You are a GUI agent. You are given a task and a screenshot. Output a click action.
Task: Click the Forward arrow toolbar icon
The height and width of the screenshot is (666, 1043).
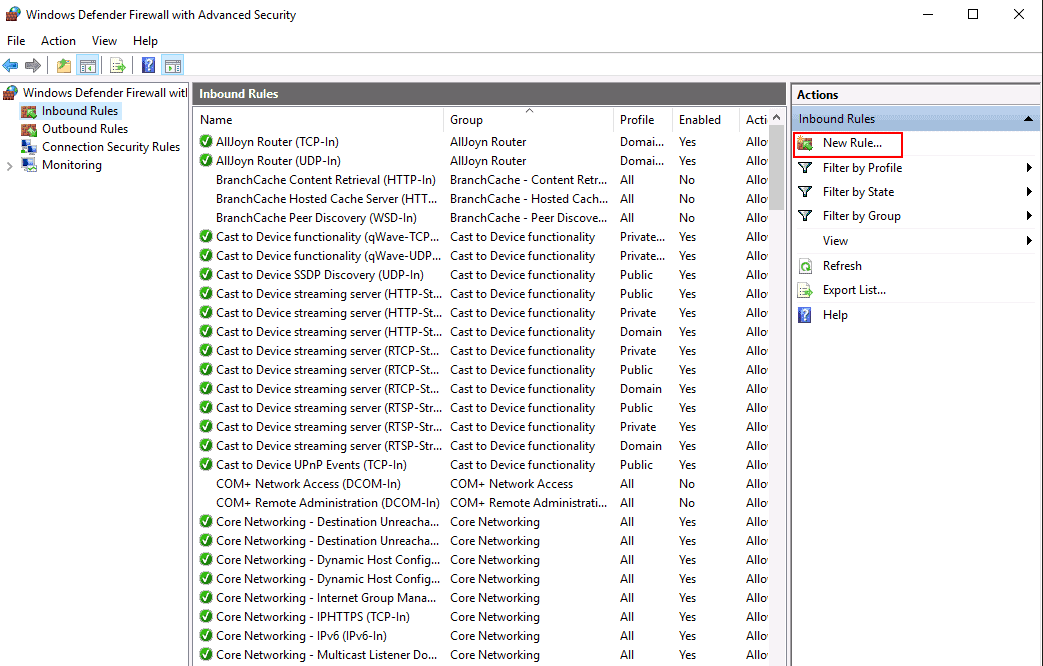(33, 65)
